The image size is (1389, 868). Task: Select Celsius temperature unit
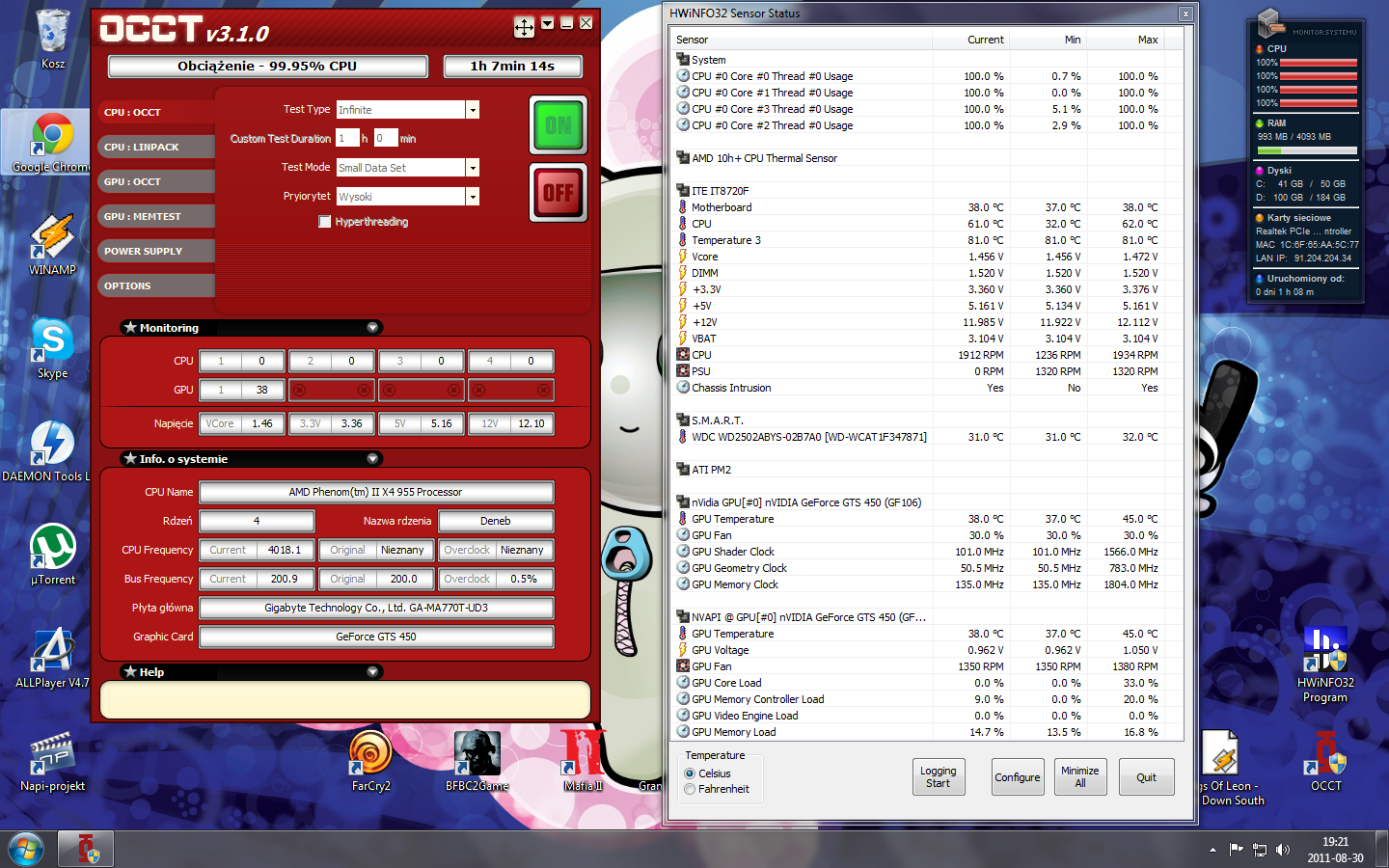coord(690,773)
